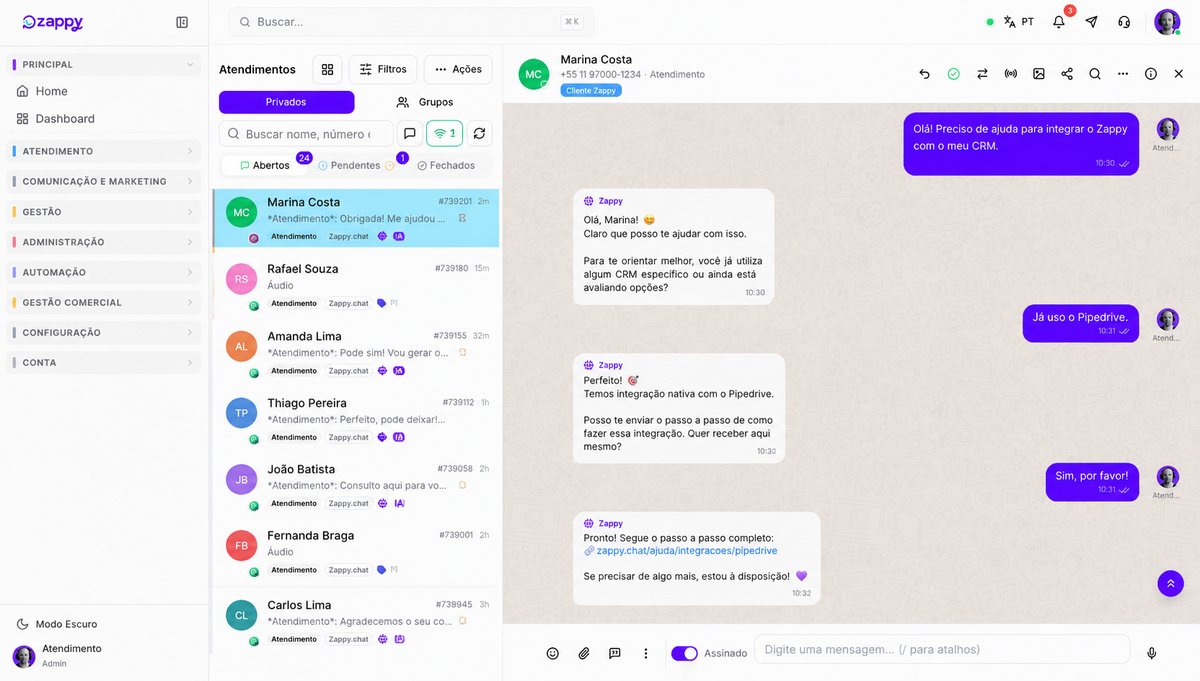
Task: Focus the top Buscar global search bar
Action: (411, 22)
